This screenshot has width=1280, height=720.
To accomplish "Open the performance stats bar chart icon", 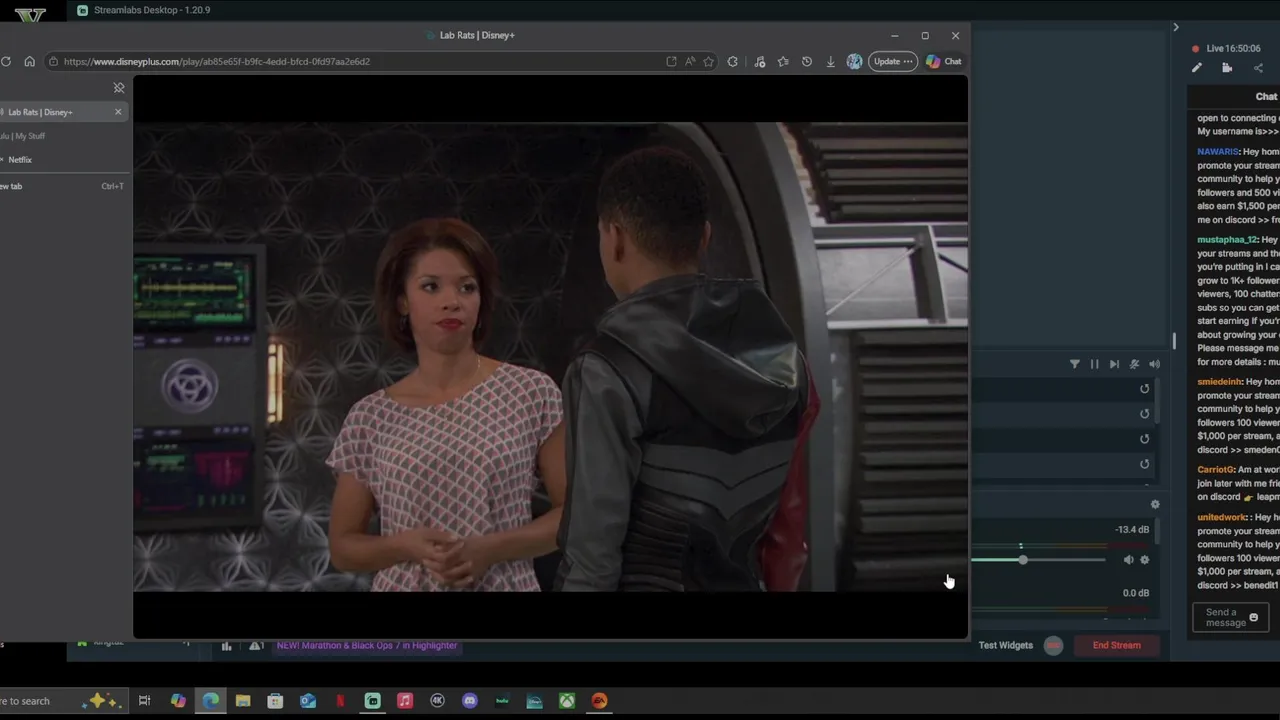I will click(227, 646).
